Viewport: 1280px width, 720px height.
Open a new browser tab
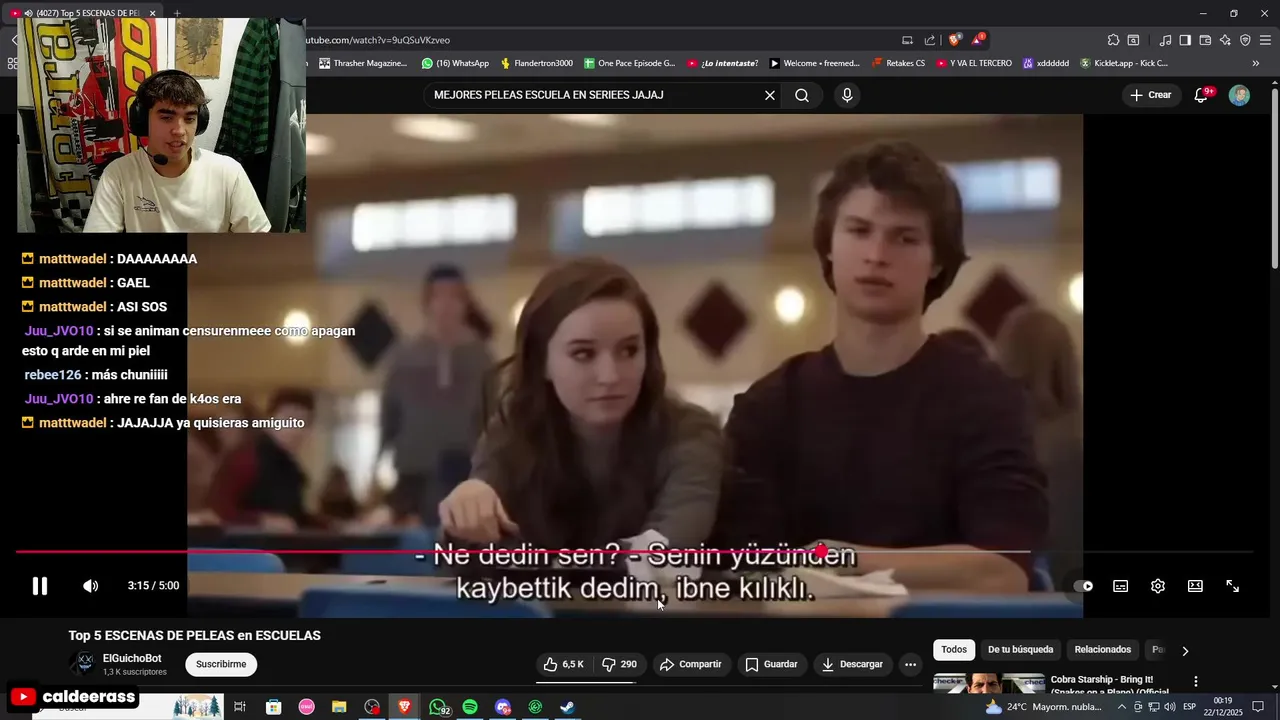177,13
